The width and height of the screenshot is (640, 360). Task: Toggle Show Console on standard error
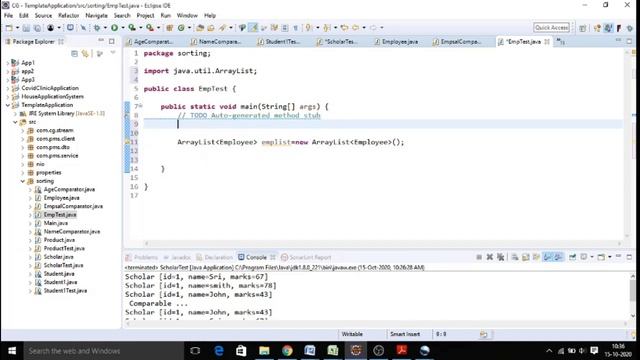click(558, 257)
